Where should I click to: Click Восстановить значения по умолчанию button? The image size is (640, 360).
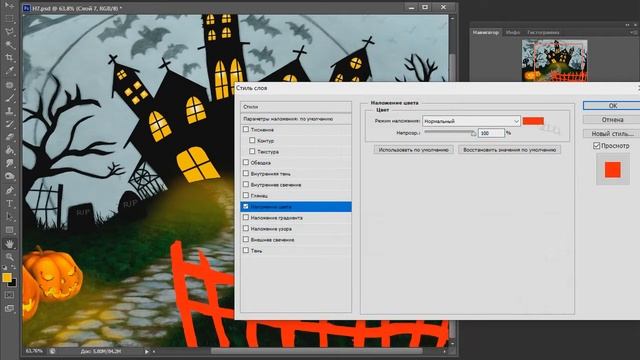509,150
